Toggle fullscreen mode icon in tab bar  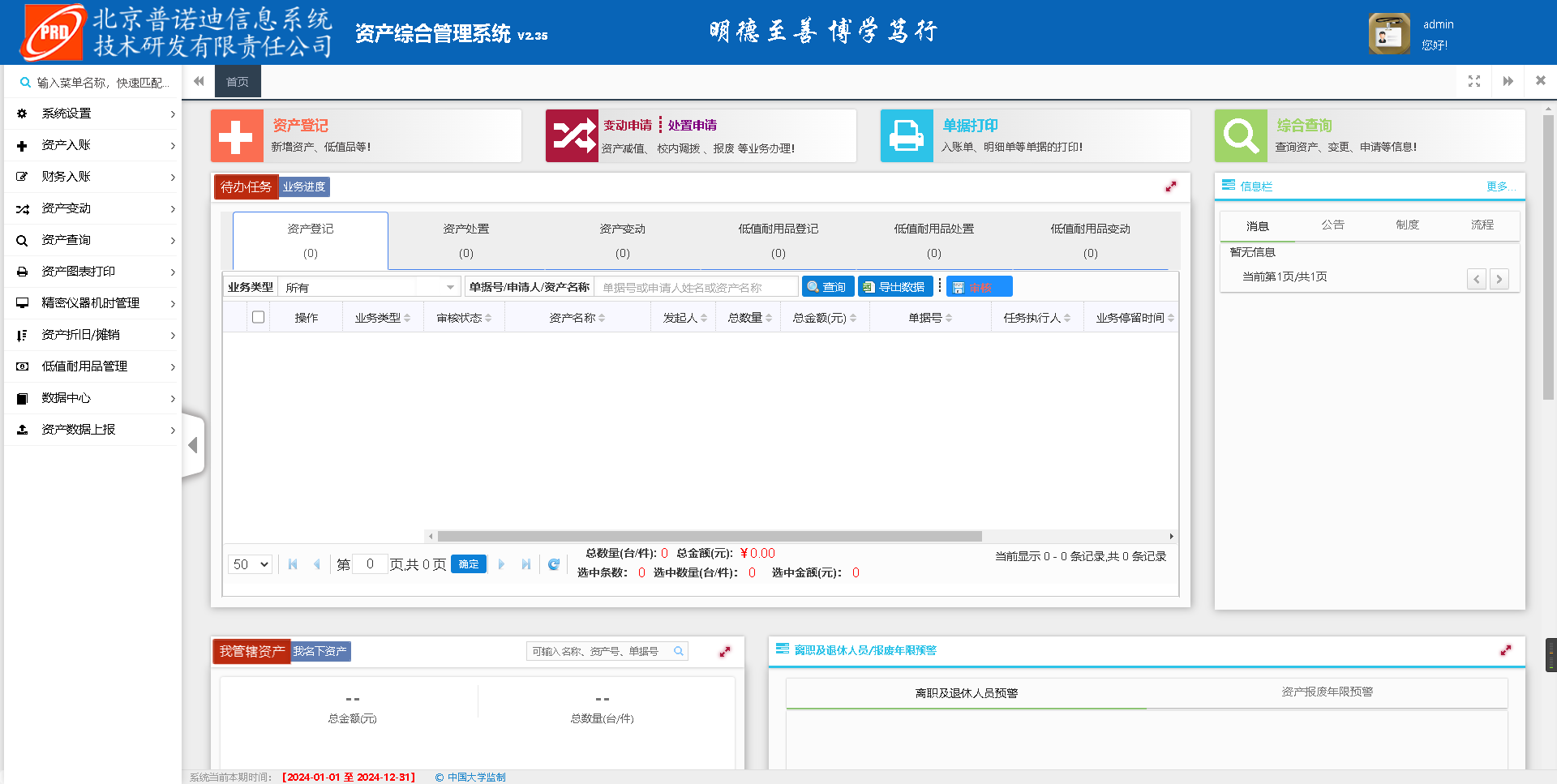(1473, 81)
